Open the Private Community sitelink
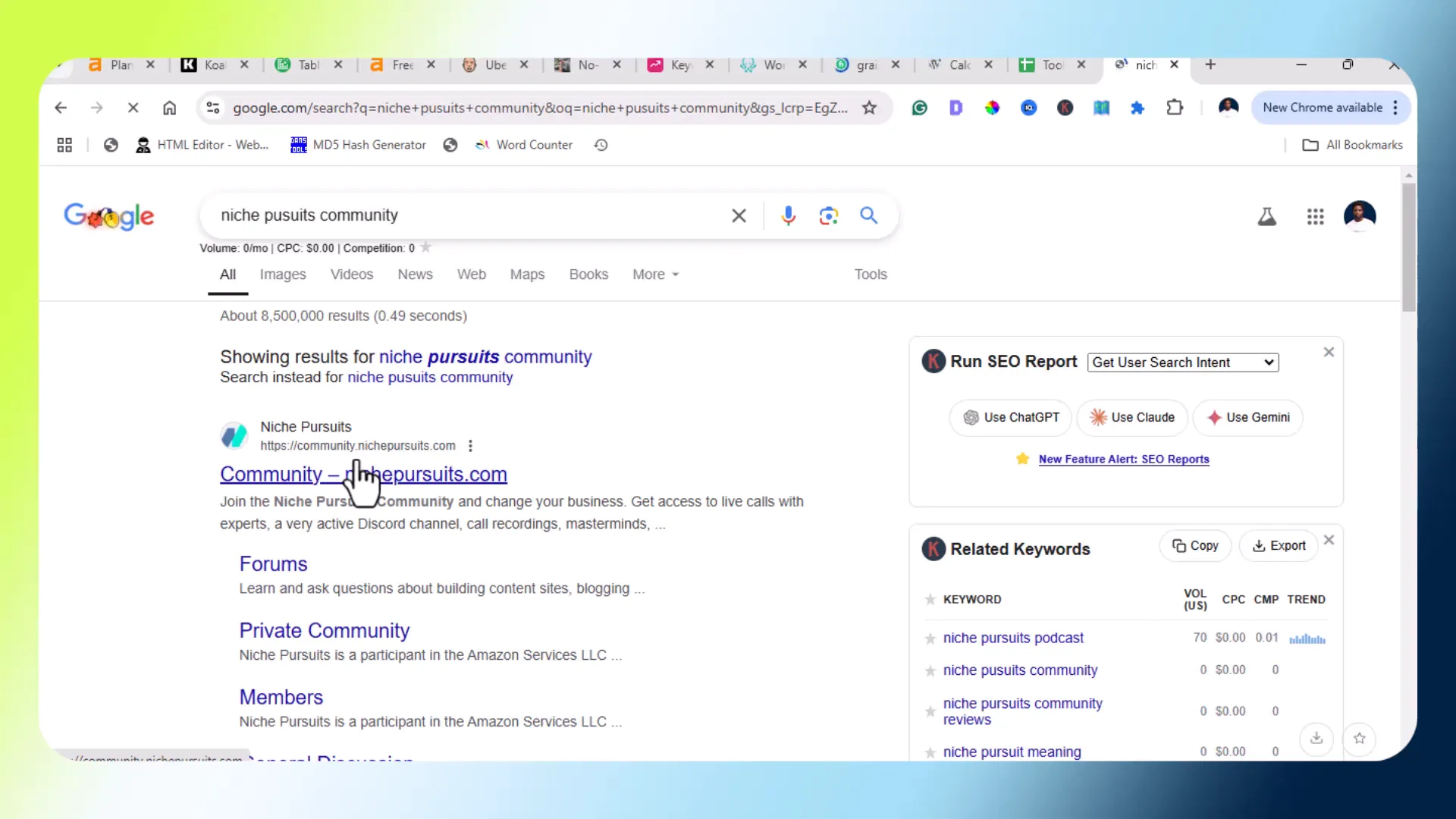The width and height of the screenshot is (1456, 819). point(324,631)
